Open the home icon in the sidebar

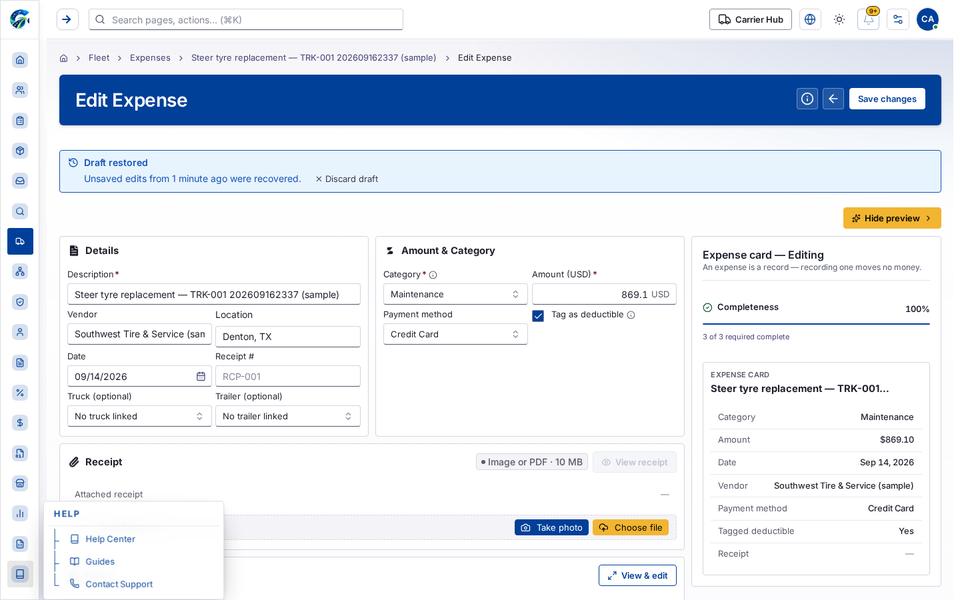pyautogui.click(x=20, y=60)
